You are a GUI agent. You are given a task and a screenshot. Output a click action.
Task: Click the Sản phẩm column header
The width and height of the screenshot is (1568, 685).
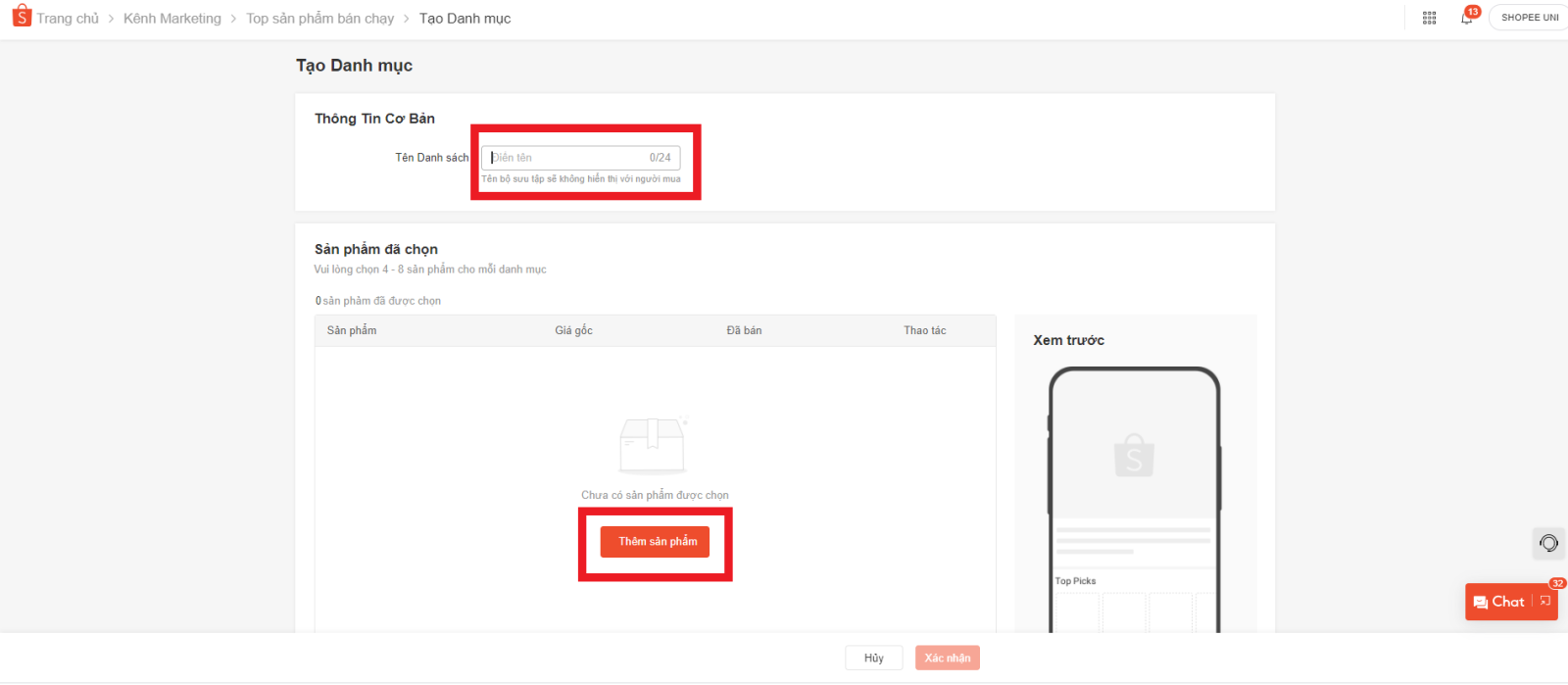tap(352, 330)
